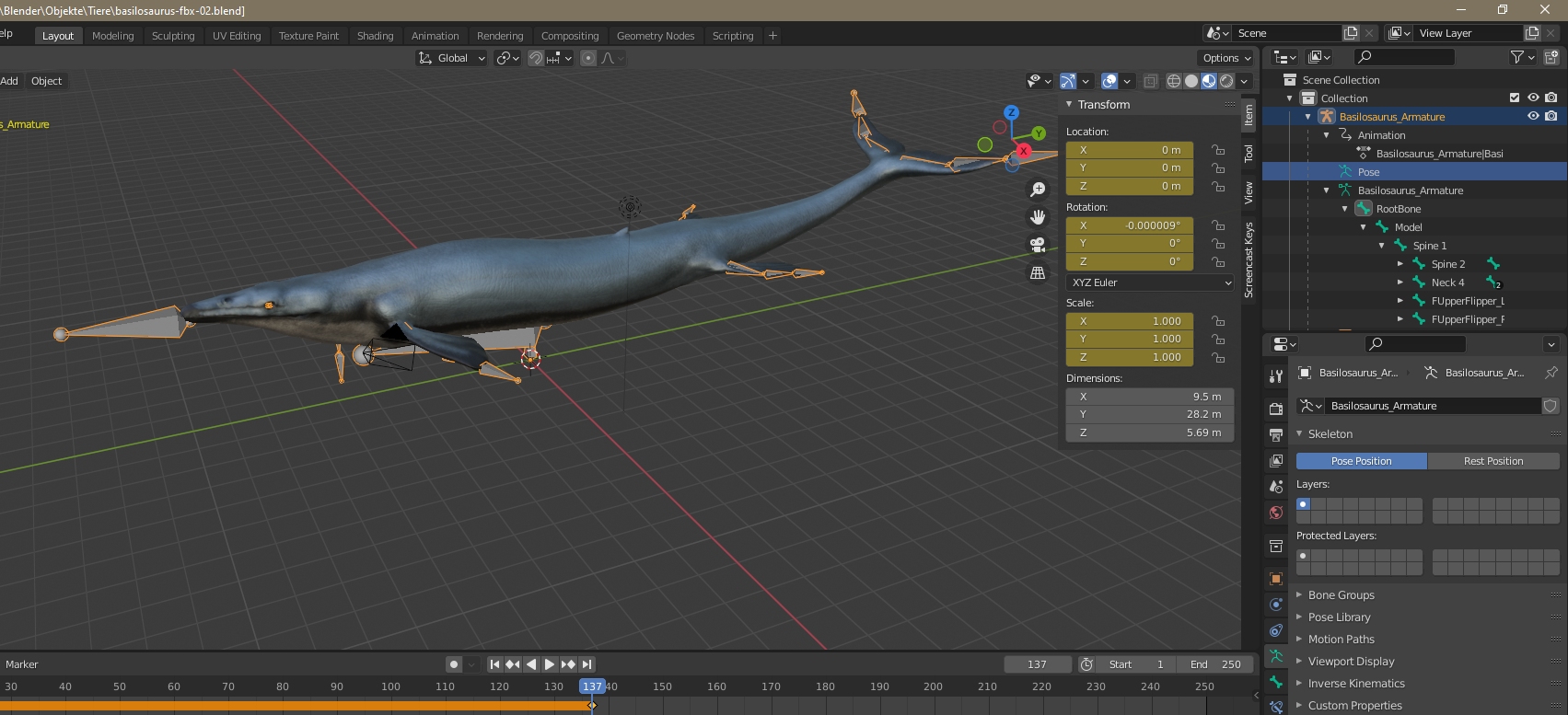The width and height of the screenshot is (1568, 715).
Task: Jump to end frame in timeline
Action: (587, 664)
